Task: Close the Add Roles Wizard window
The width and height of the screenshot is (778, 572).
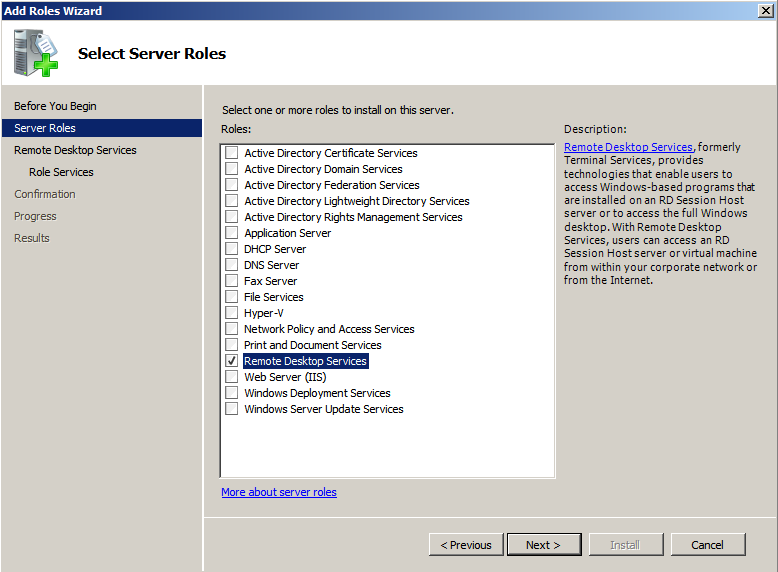Action: click(766, 10)
